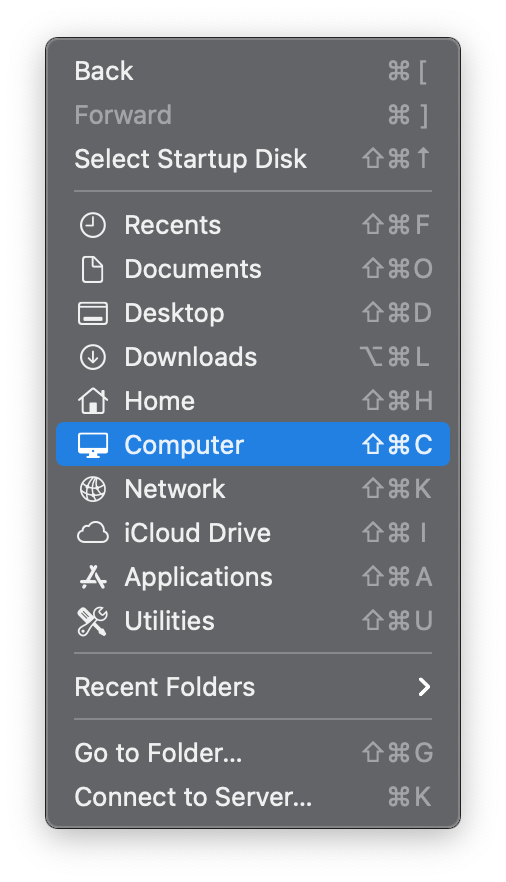Select Connect to Server… item

[x=253, y=796]
